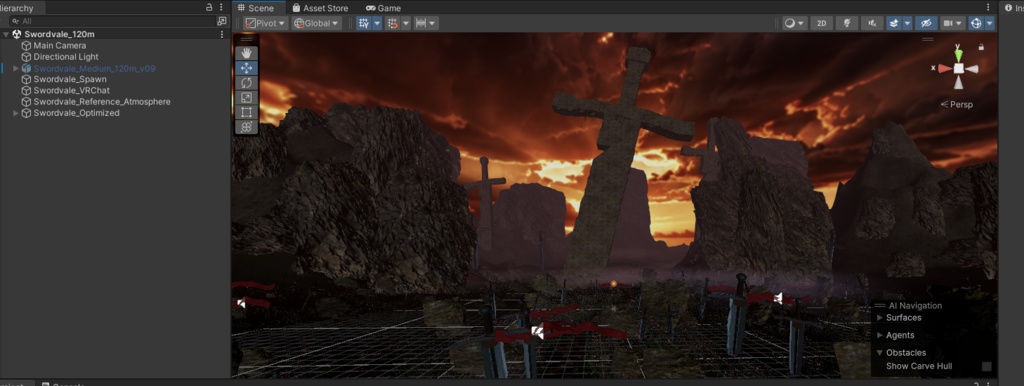Click Unity scene icon beside Swordvale_120m
1024x386 pixels.
17,34
